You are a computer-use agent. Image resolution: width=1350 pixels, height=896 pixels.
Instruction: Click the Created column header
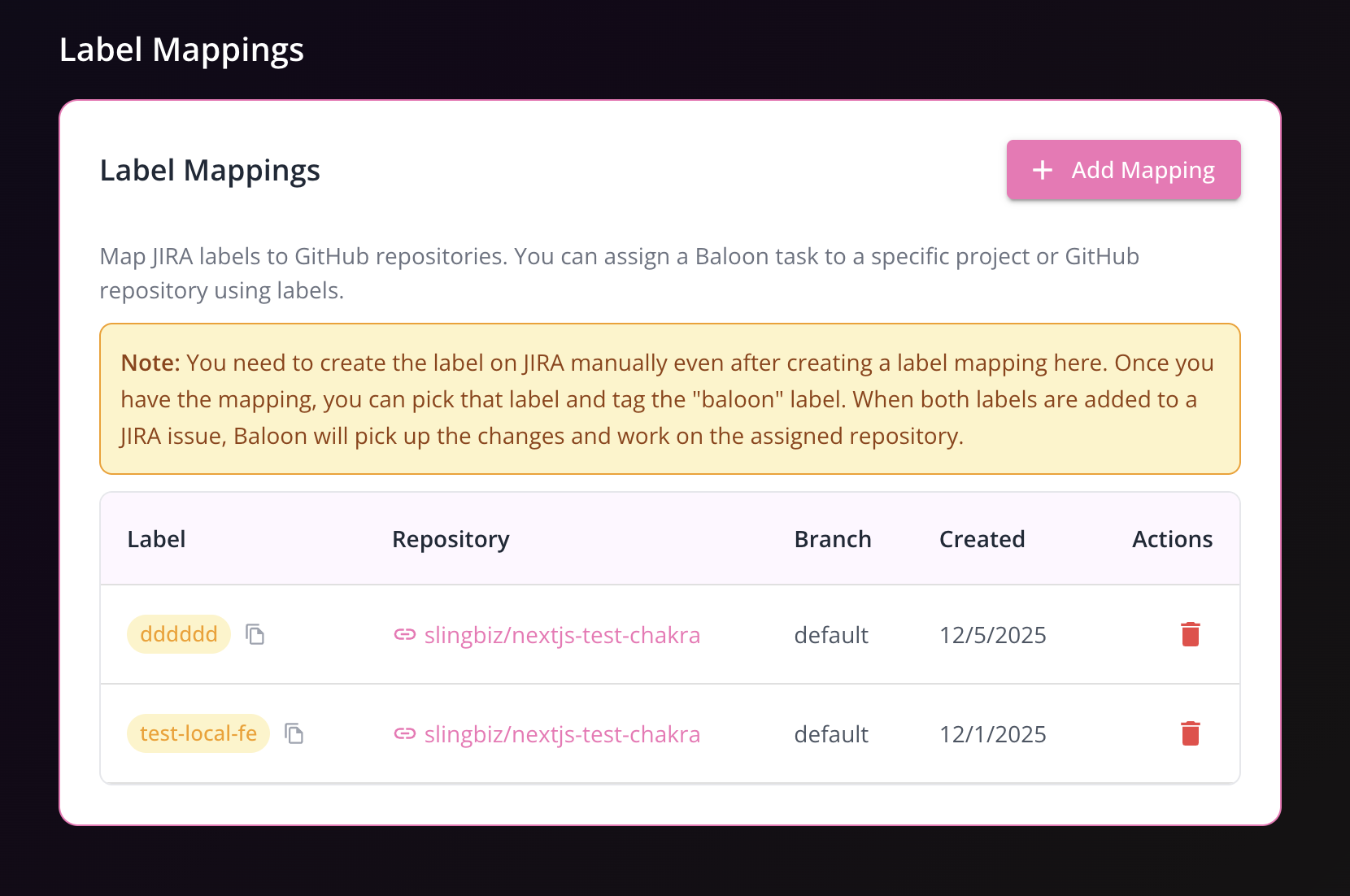coord(982,538)
